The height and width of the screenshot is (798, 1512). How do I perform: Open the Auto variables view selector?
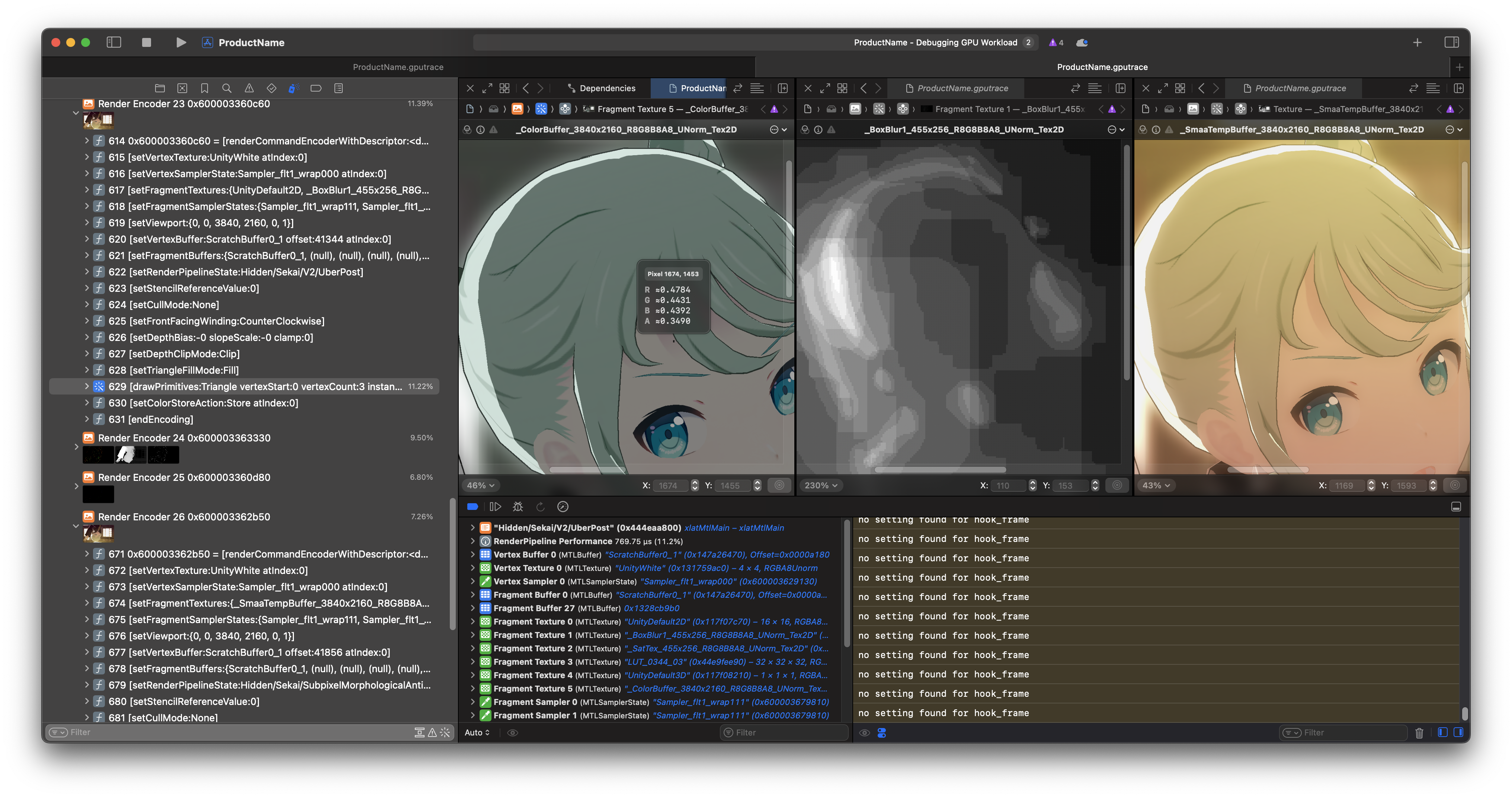(x=477, y=733)
